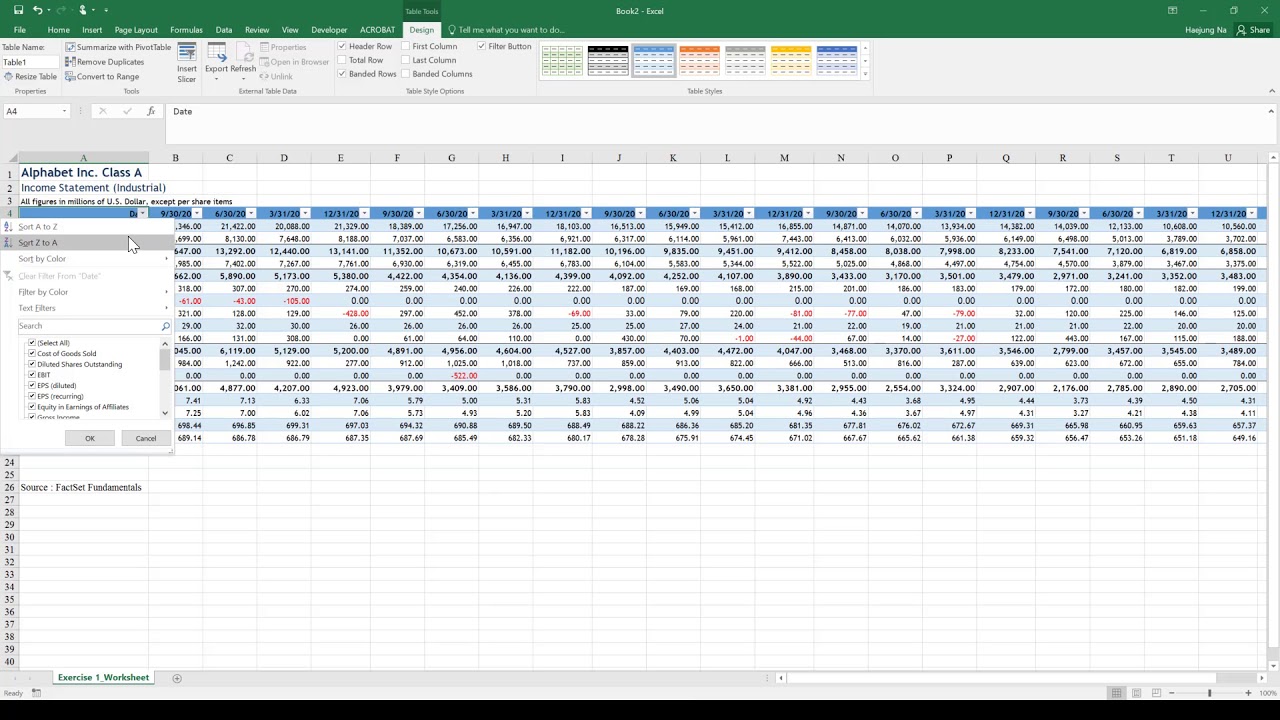Open filter dropdown on column B header 9/30/20
1280x720 pixels.
[x=196, y=214]
